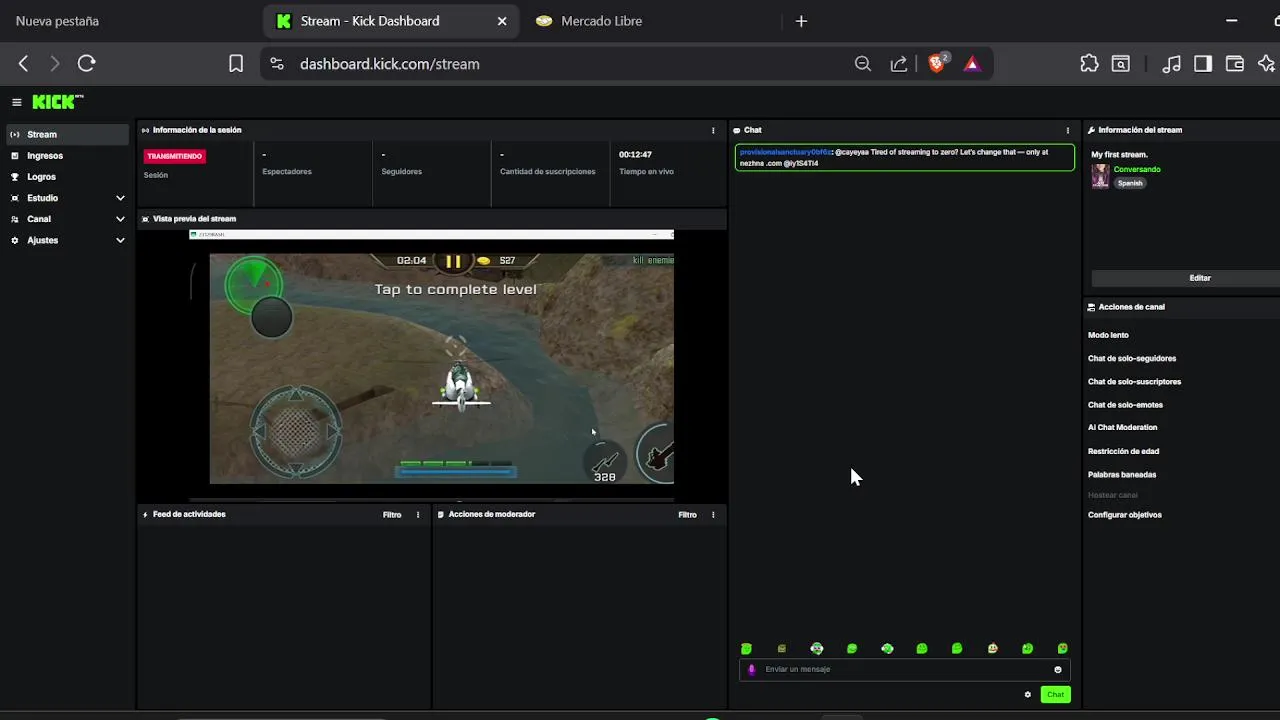Image resolution: width=1280 pixels, height=720 pixels.
Task: Click Restricción de edad channel action
Action: pos(1123,451)
